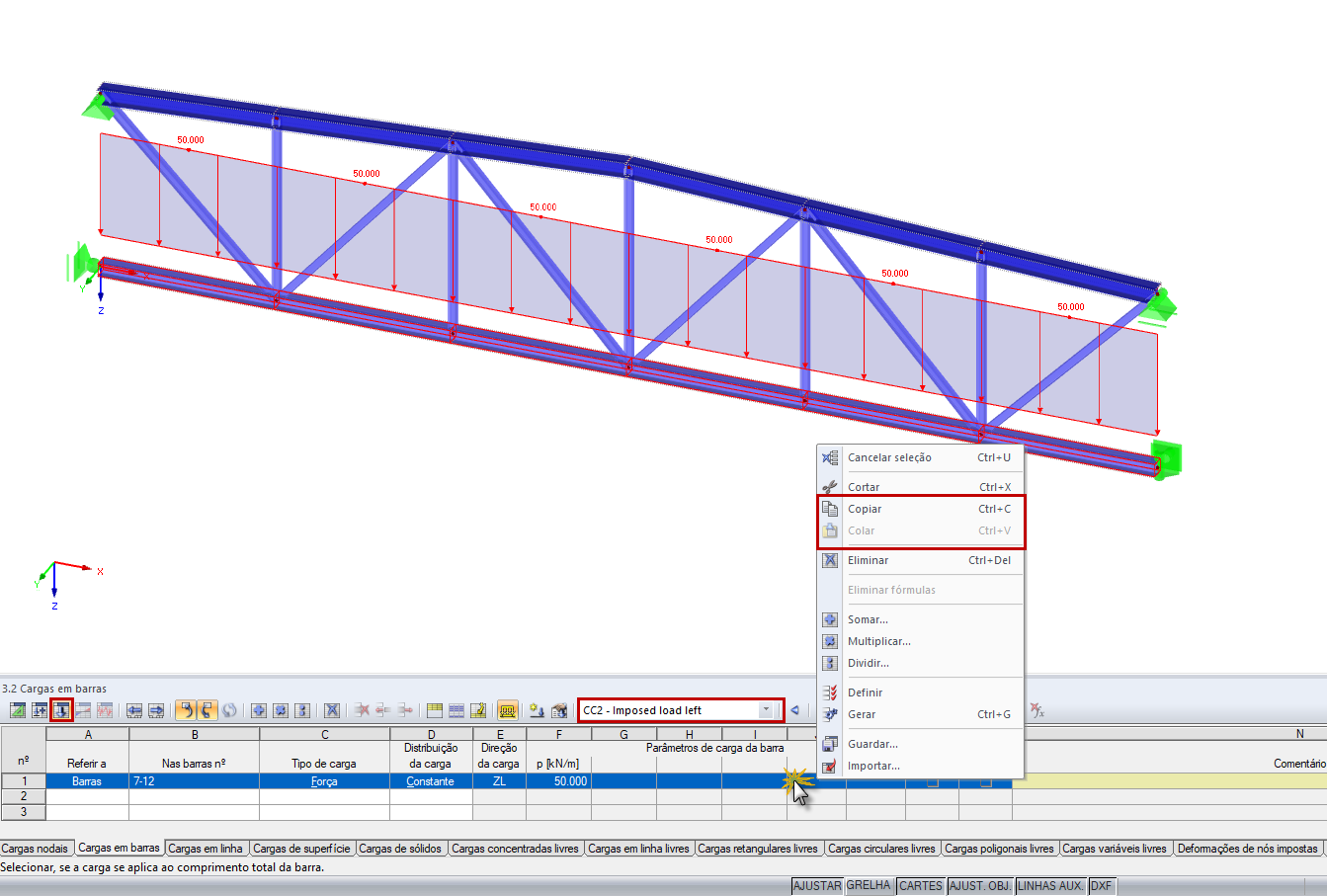
Task: Click previous load case arrow beside dropdown
Action: [x=795, y=710]
